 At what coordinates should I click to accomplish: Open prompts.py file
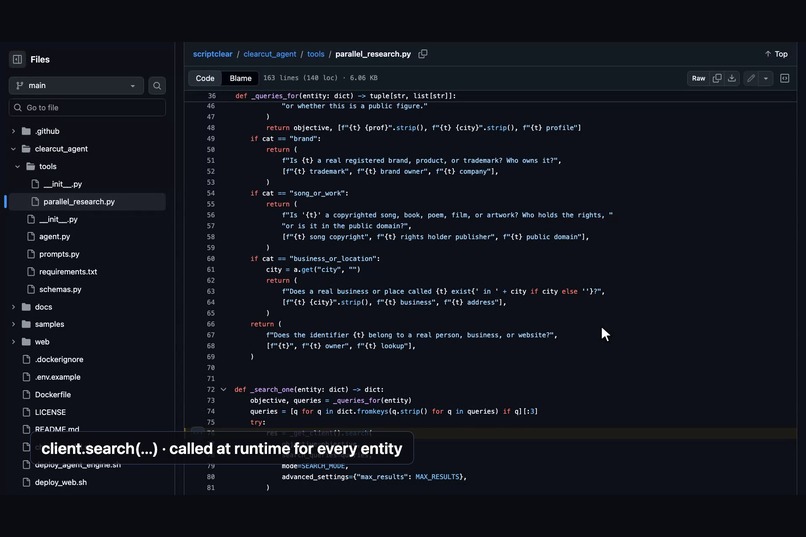coord(59,254)
